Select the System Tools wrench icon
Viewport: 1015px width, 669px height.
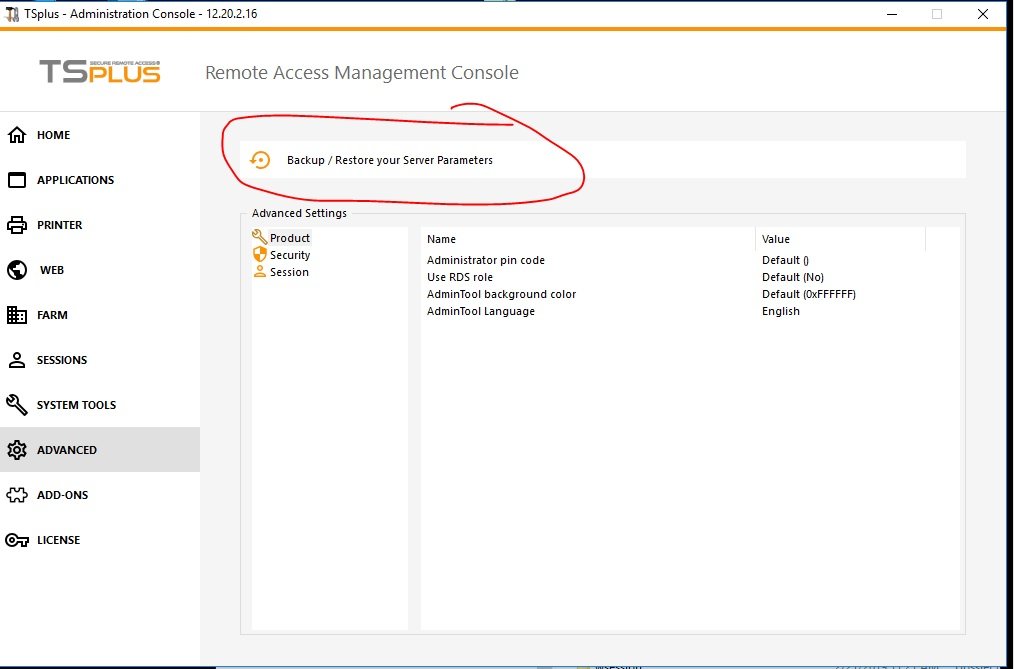pyautogui.click(x=17, y=405)
